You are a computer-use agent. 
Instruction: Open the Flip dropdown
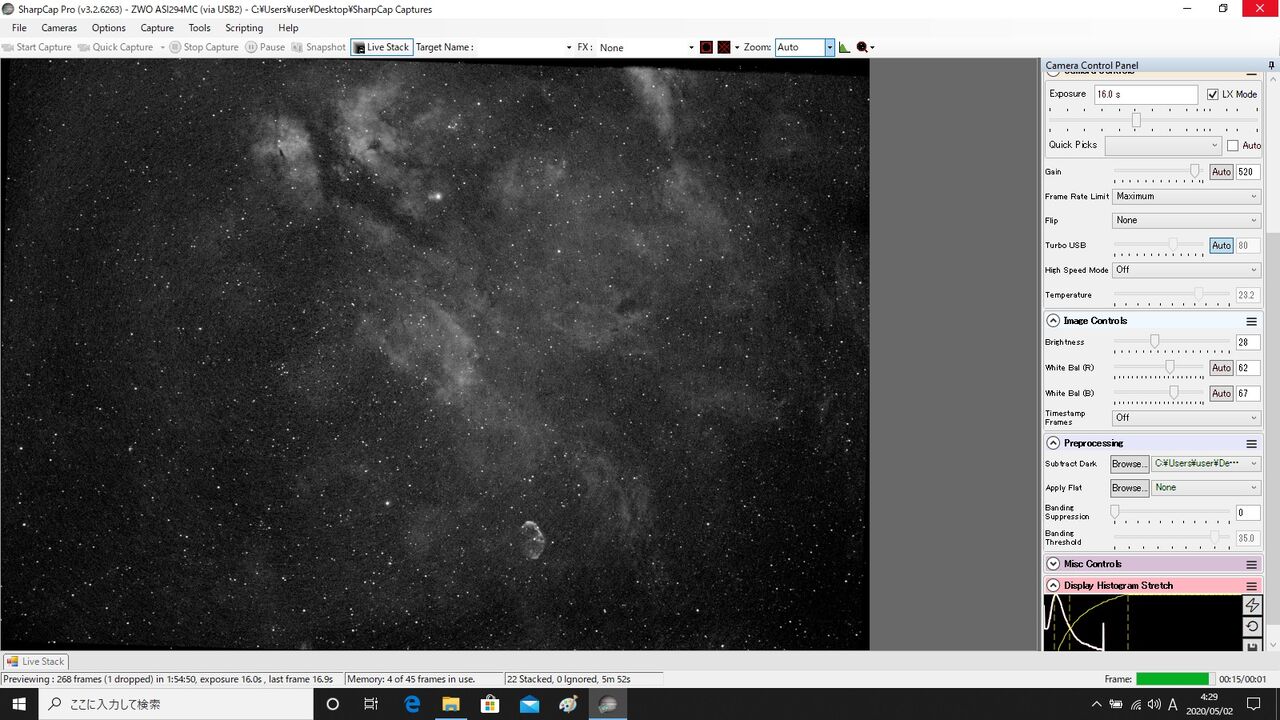point(1186,220)
